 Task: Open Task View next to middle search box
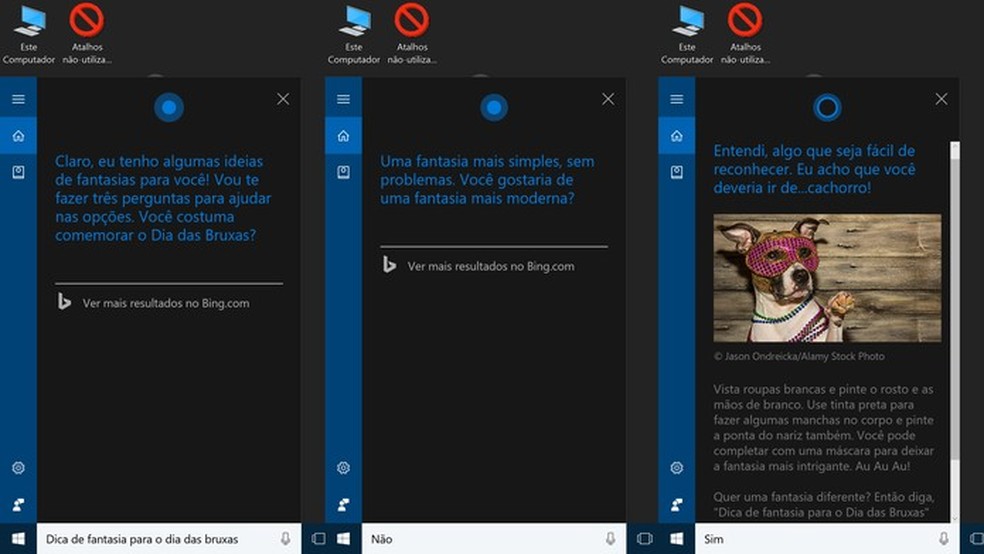644,539
